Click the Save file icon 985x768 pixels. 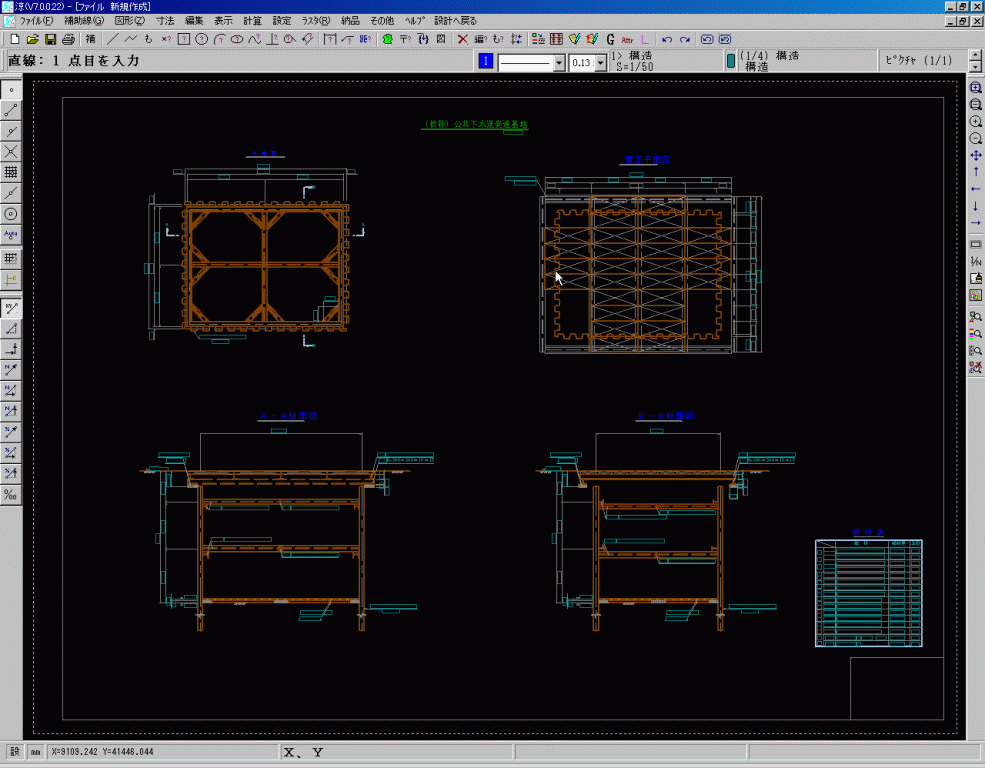point(50,39)
